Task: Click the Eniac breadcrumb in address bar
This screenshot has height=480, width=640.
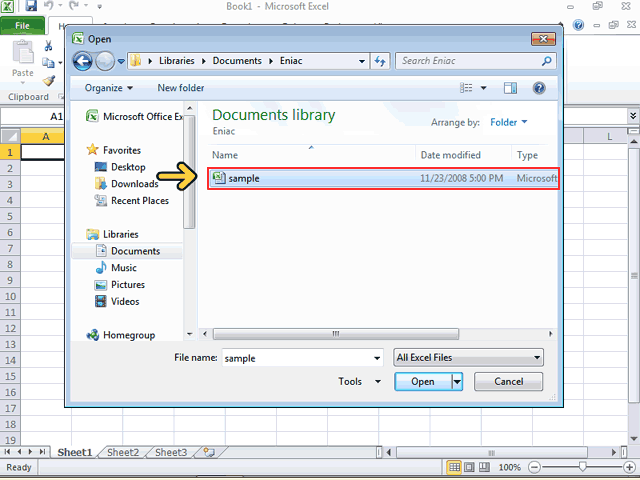Action: [x=291, y=61]
